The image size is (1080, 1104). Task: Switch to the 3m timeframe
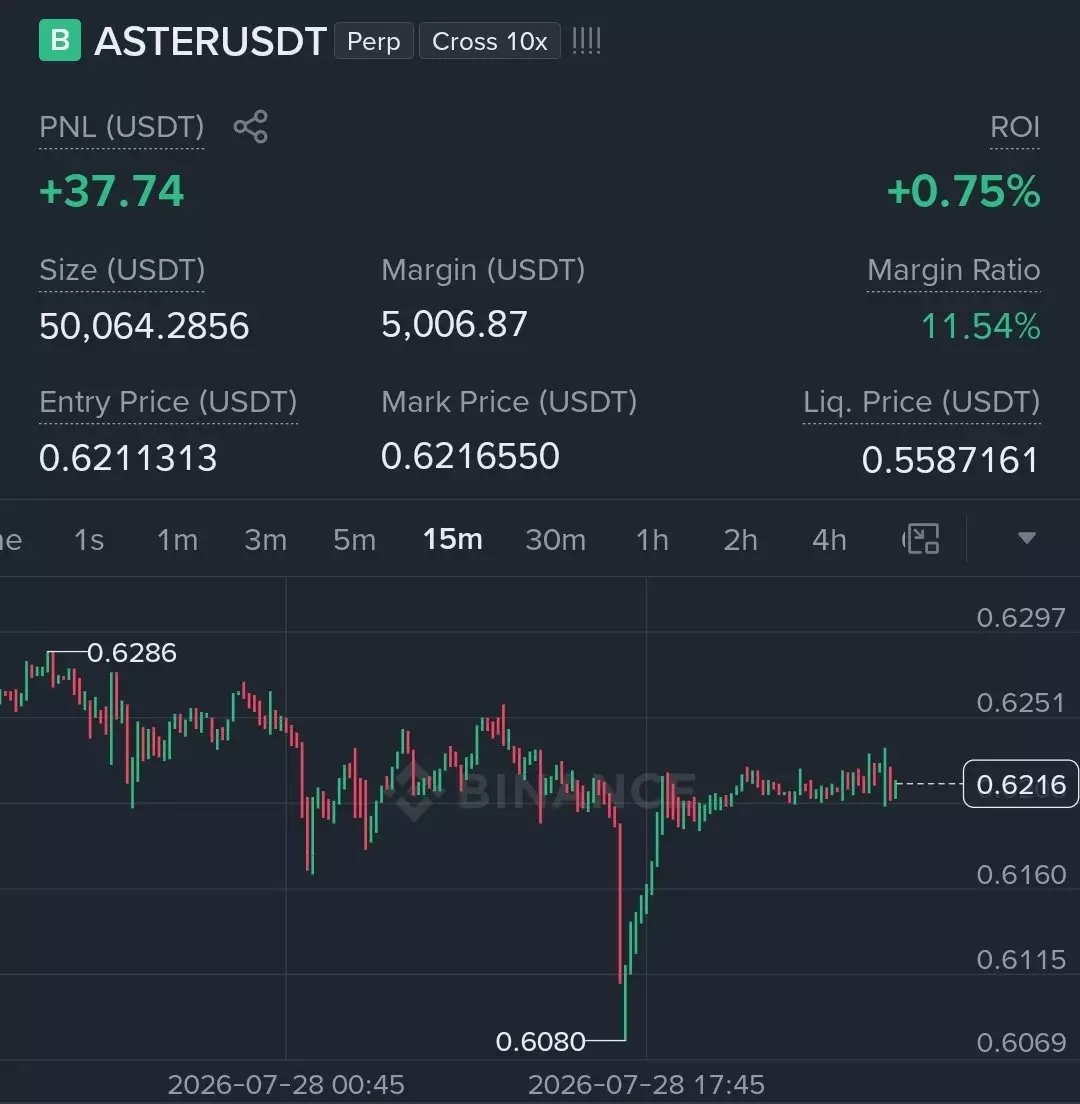click(265, 540)
